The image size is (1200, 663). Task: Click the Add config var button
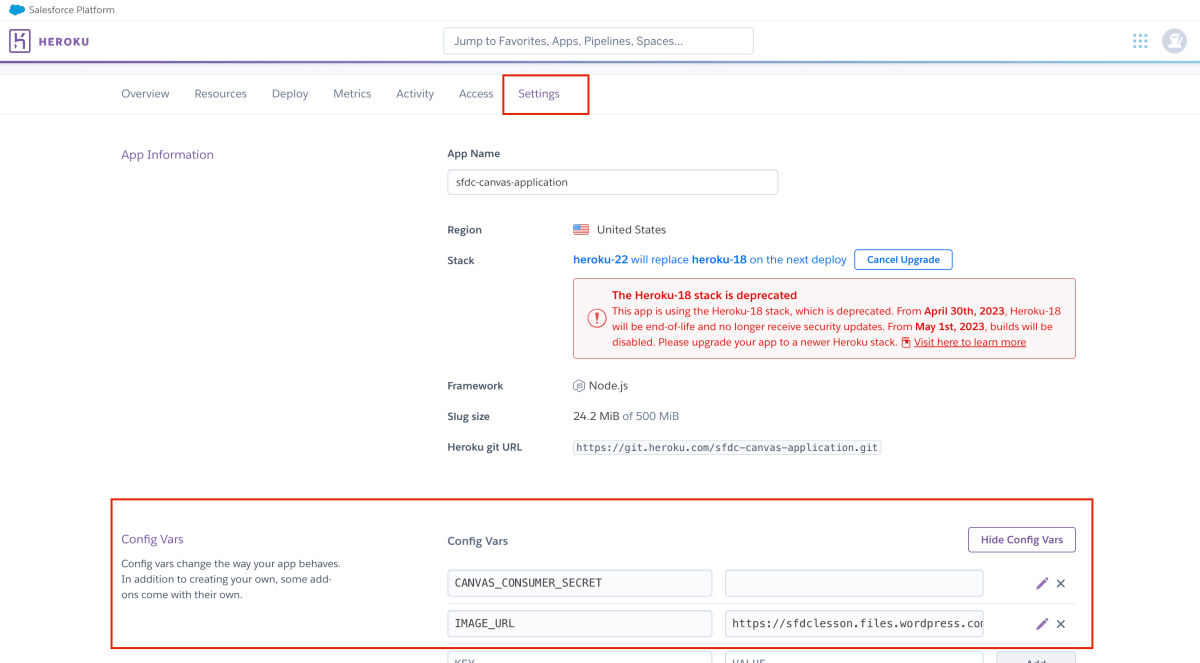pos(1036,658)
